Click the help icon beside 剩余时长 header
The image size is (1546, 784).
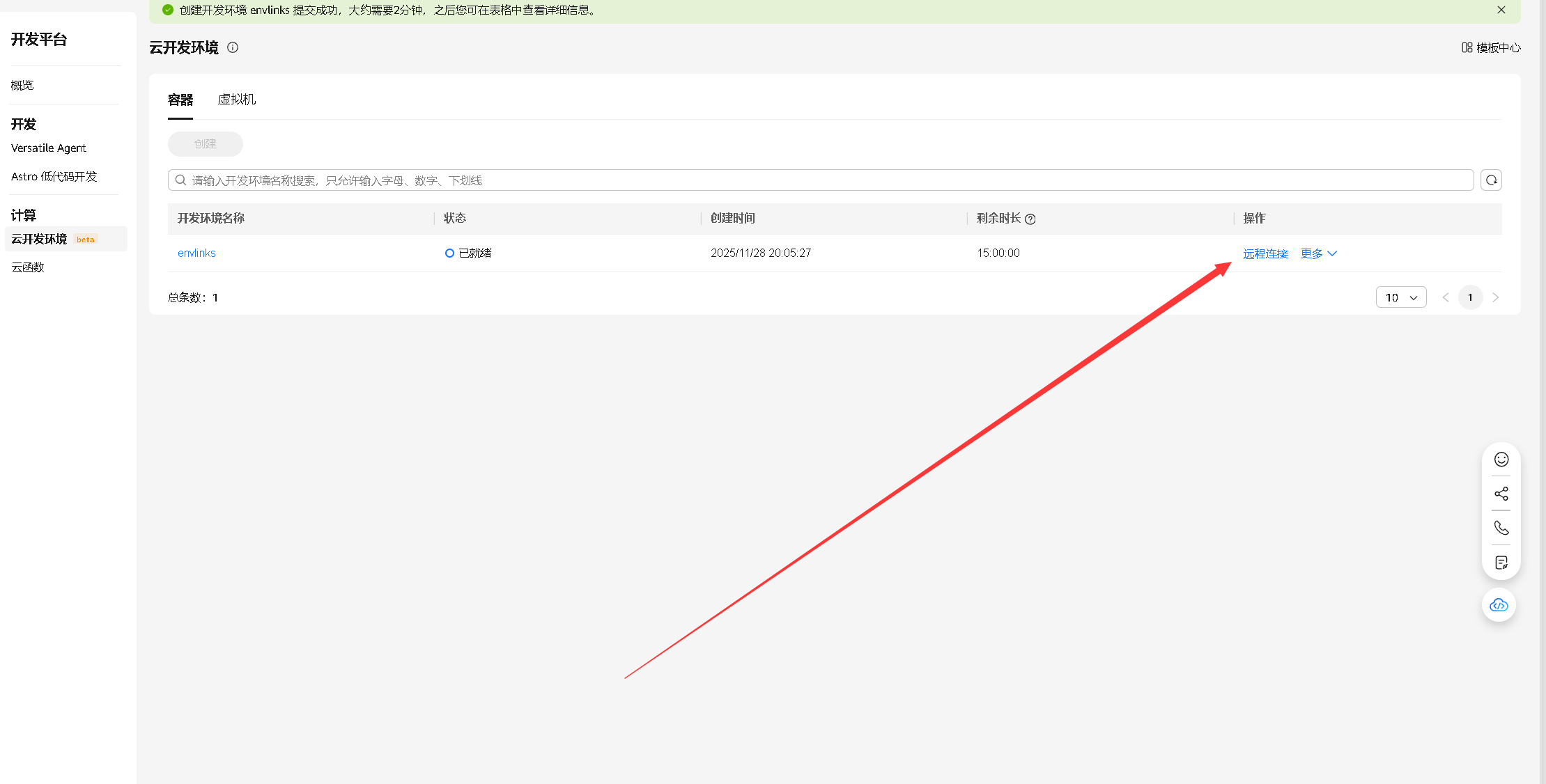pos(1030,219)
